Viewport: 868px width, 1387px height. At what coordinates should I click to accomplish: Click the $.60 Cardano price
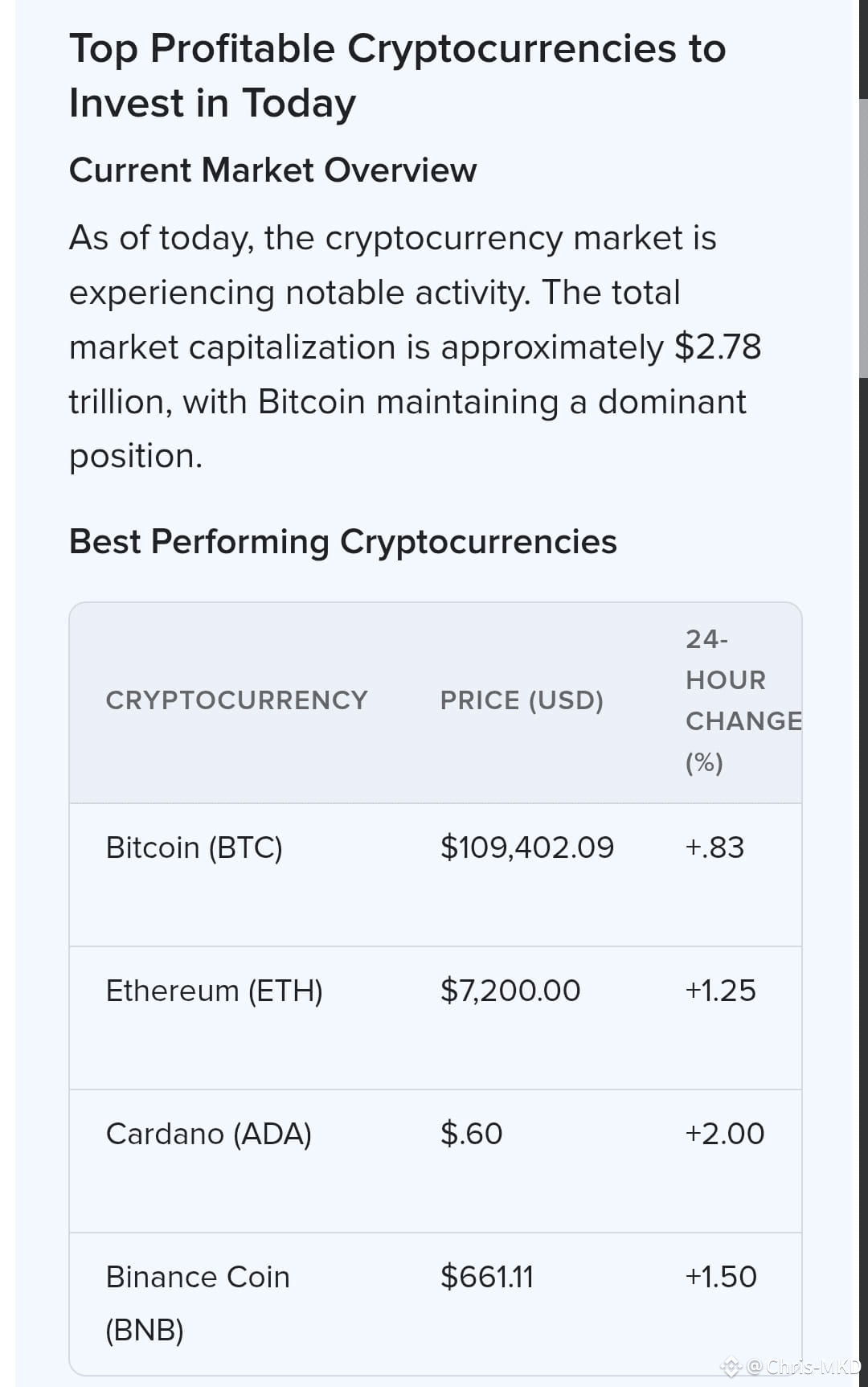471,1134
